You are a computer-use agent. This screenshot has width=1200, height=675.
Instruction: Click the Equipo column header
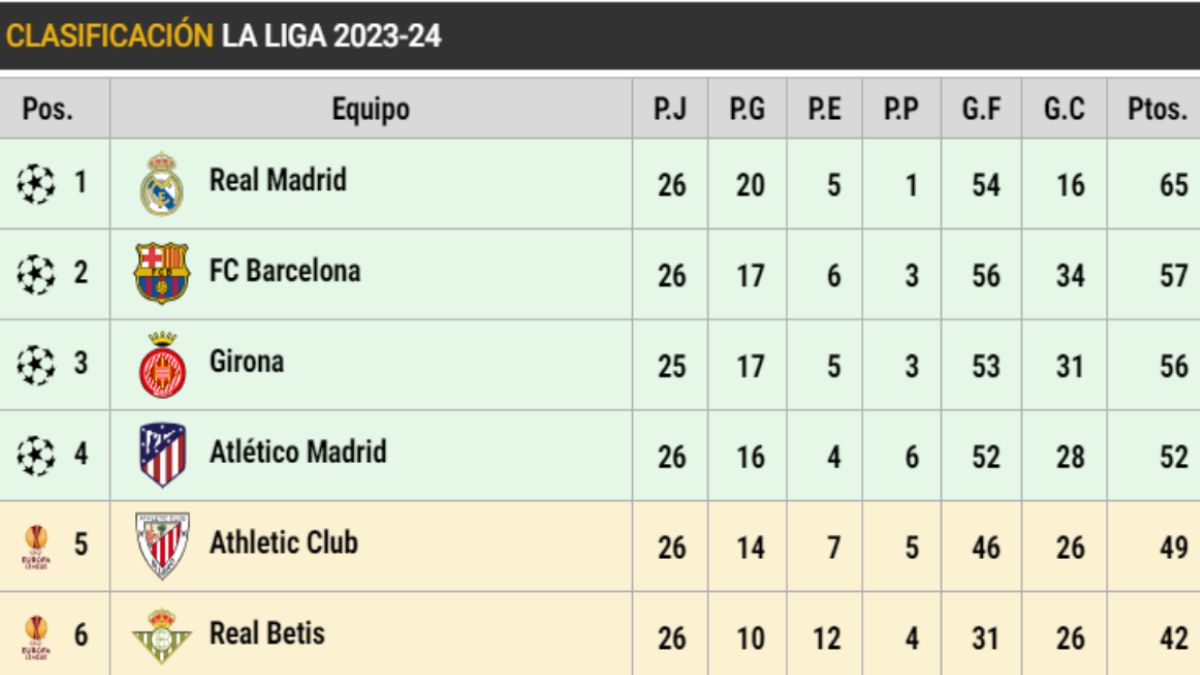click(371, 109)
